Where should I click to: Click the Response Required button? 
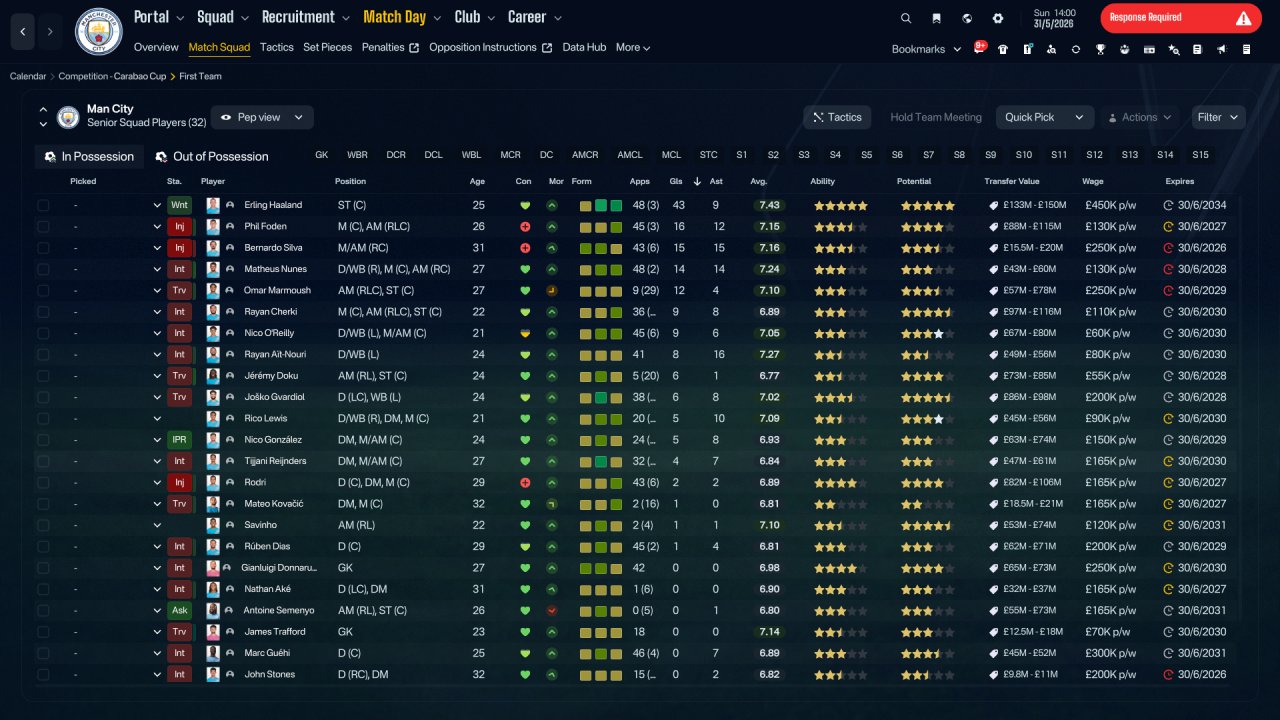pos(1181,18)
